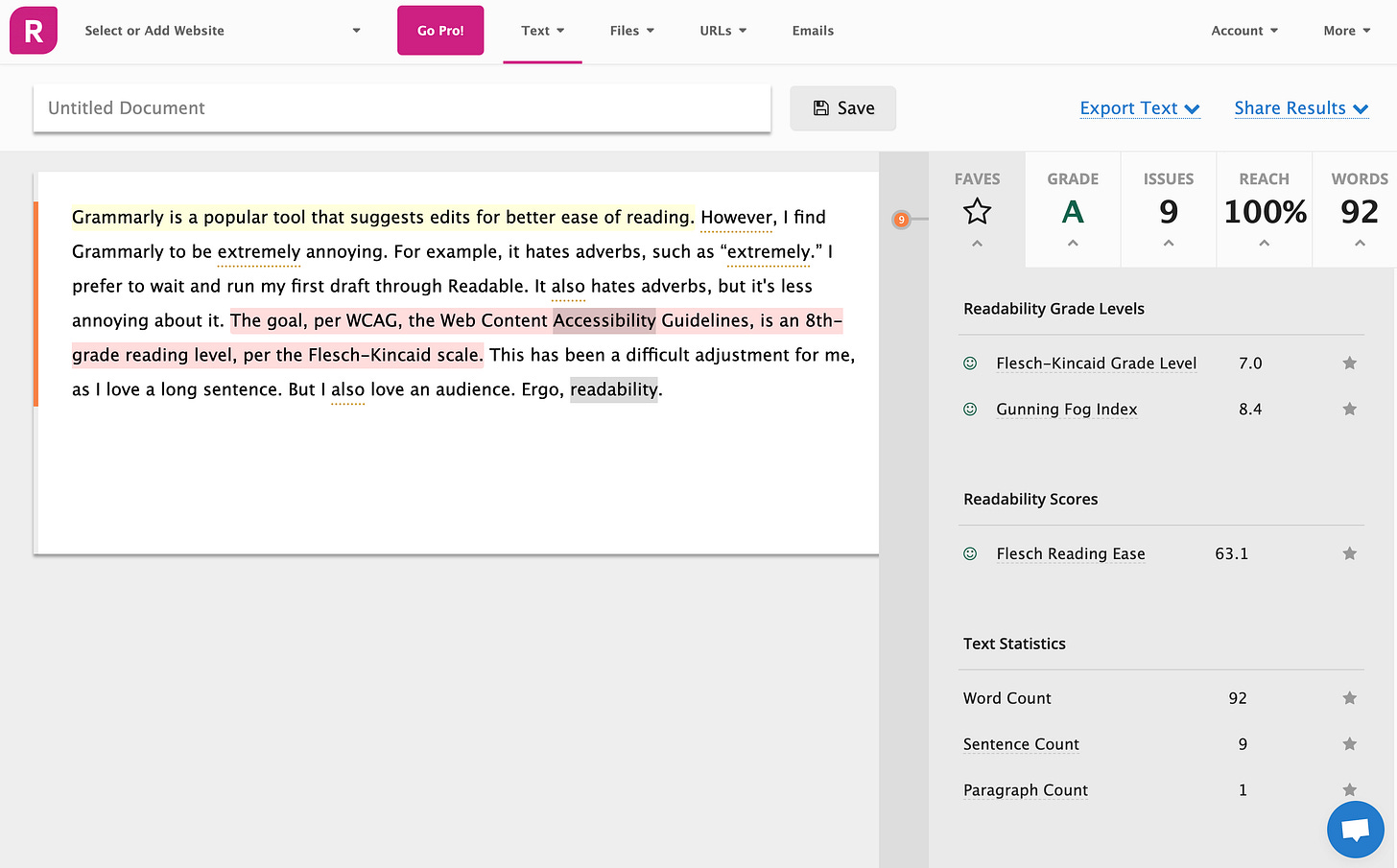The width and height of the screenshot is (1397, 868).
Task: Click the Go Pro! button
Action: coord(440,31)
